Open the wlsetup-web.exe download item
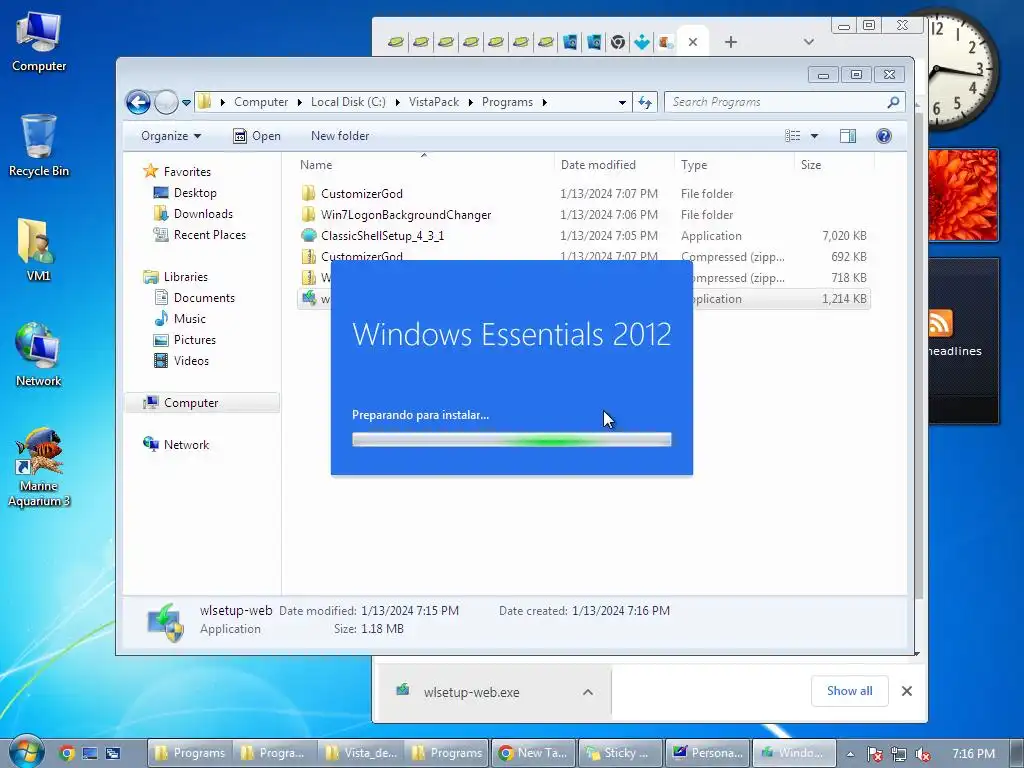1024x768 pixels. [472, 692]
